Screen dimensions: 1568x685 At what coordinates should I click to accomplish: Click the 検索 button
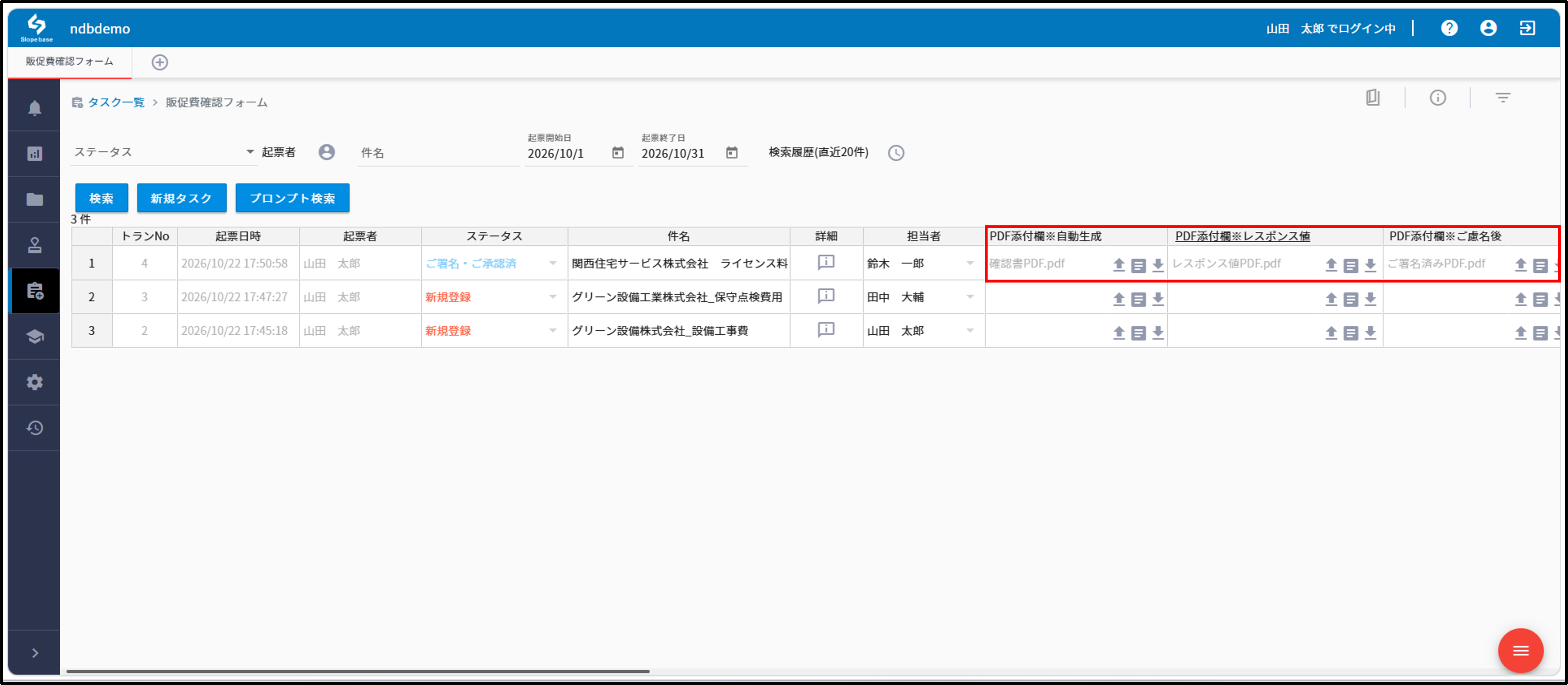102,198
